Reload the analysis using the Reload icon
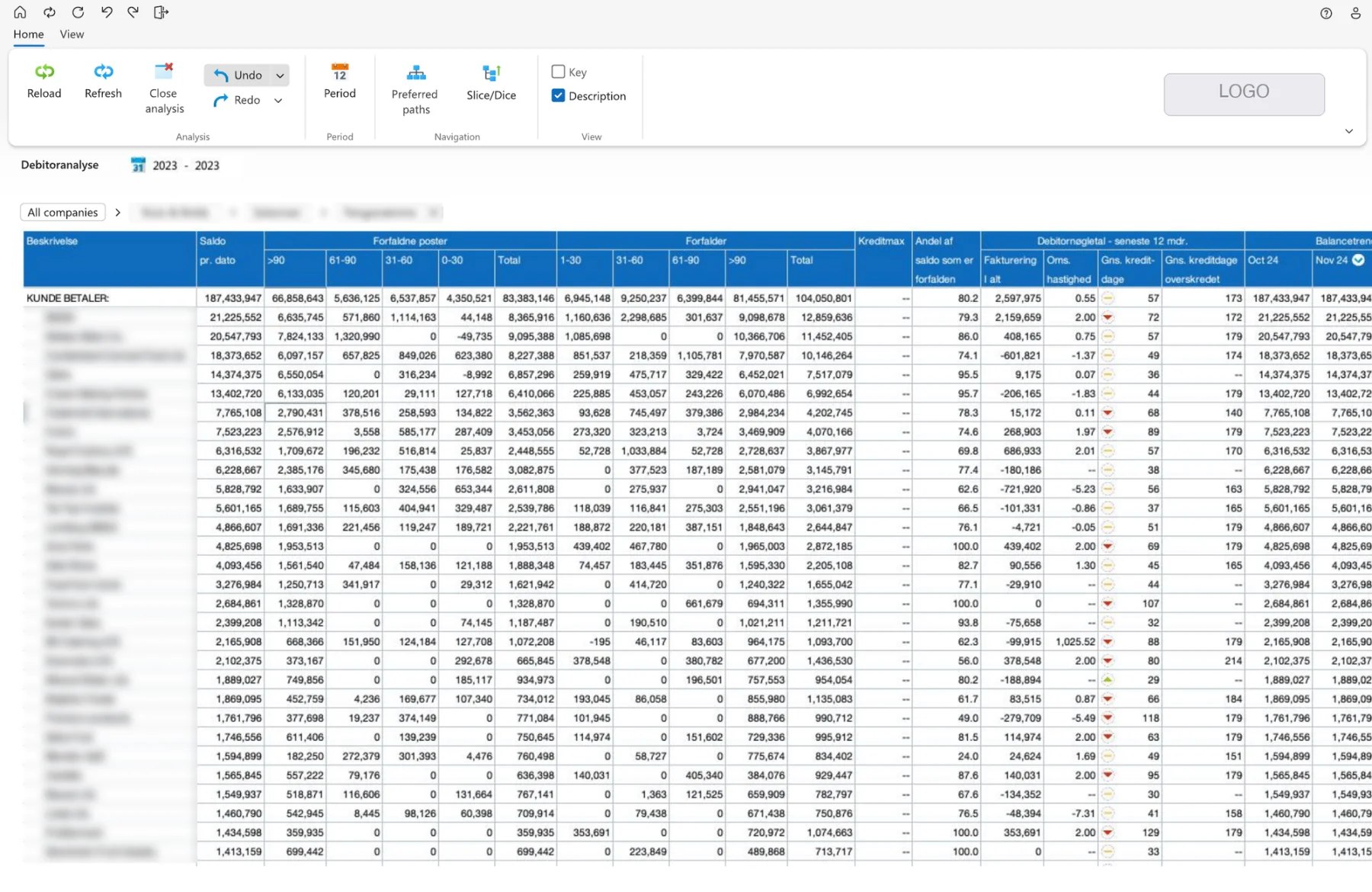Image resolution: width=1372 pixels, height=892 pixels. click(x=44, y=72)
